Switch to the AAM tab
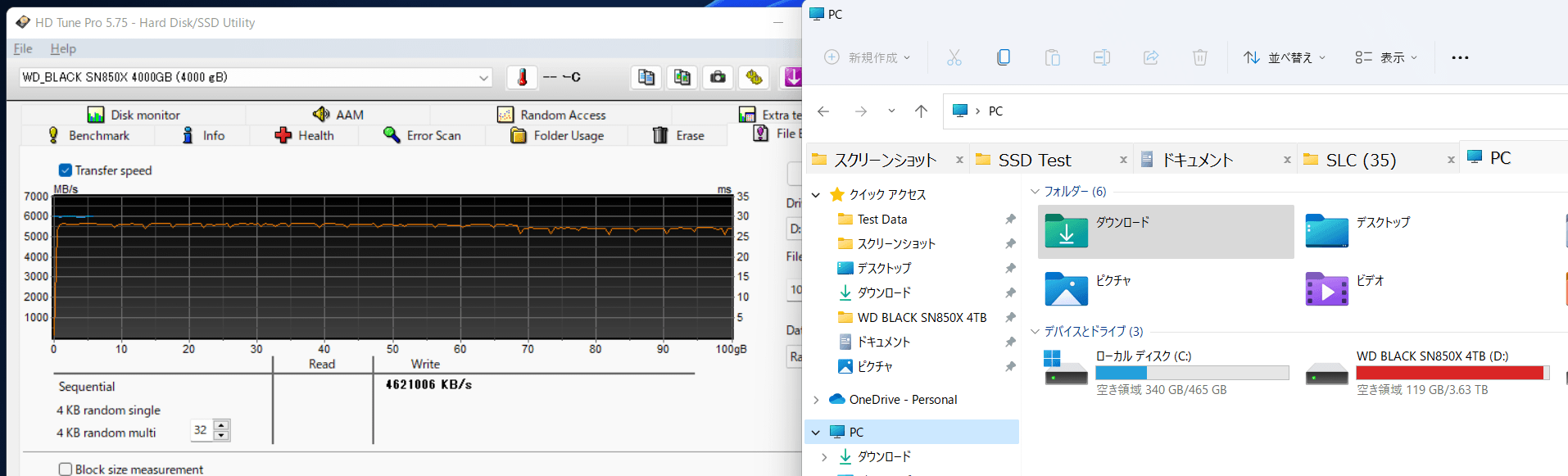Screen dimensions: 1568x476 tap(338, 115)
